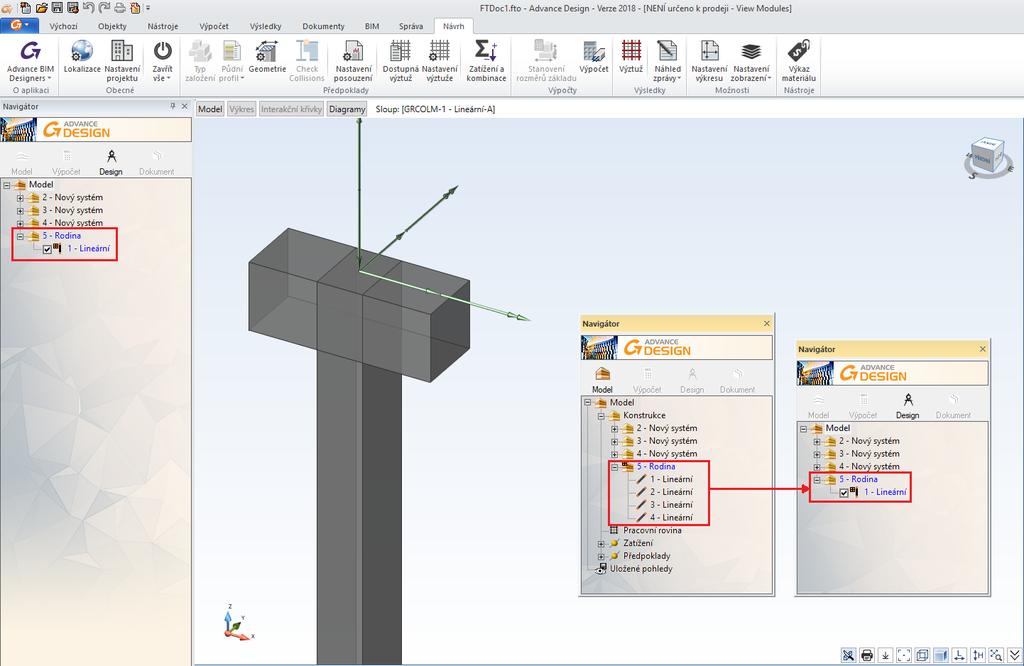Screen dimensions: 1024x666
Task: Select 5 - Rodina in left Navigátor
Action: click(61, 236)
